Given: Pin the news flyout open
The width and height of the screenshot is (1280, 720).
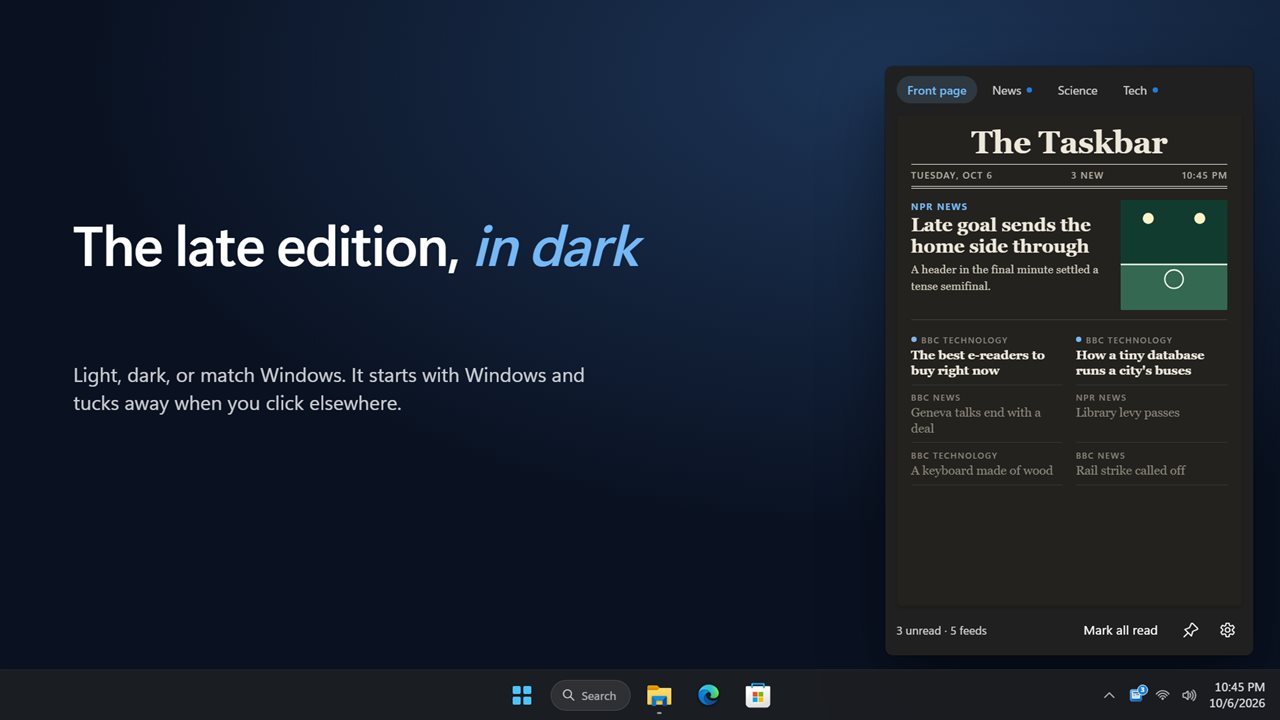Looking at the screenshot, I should 1190,631.
